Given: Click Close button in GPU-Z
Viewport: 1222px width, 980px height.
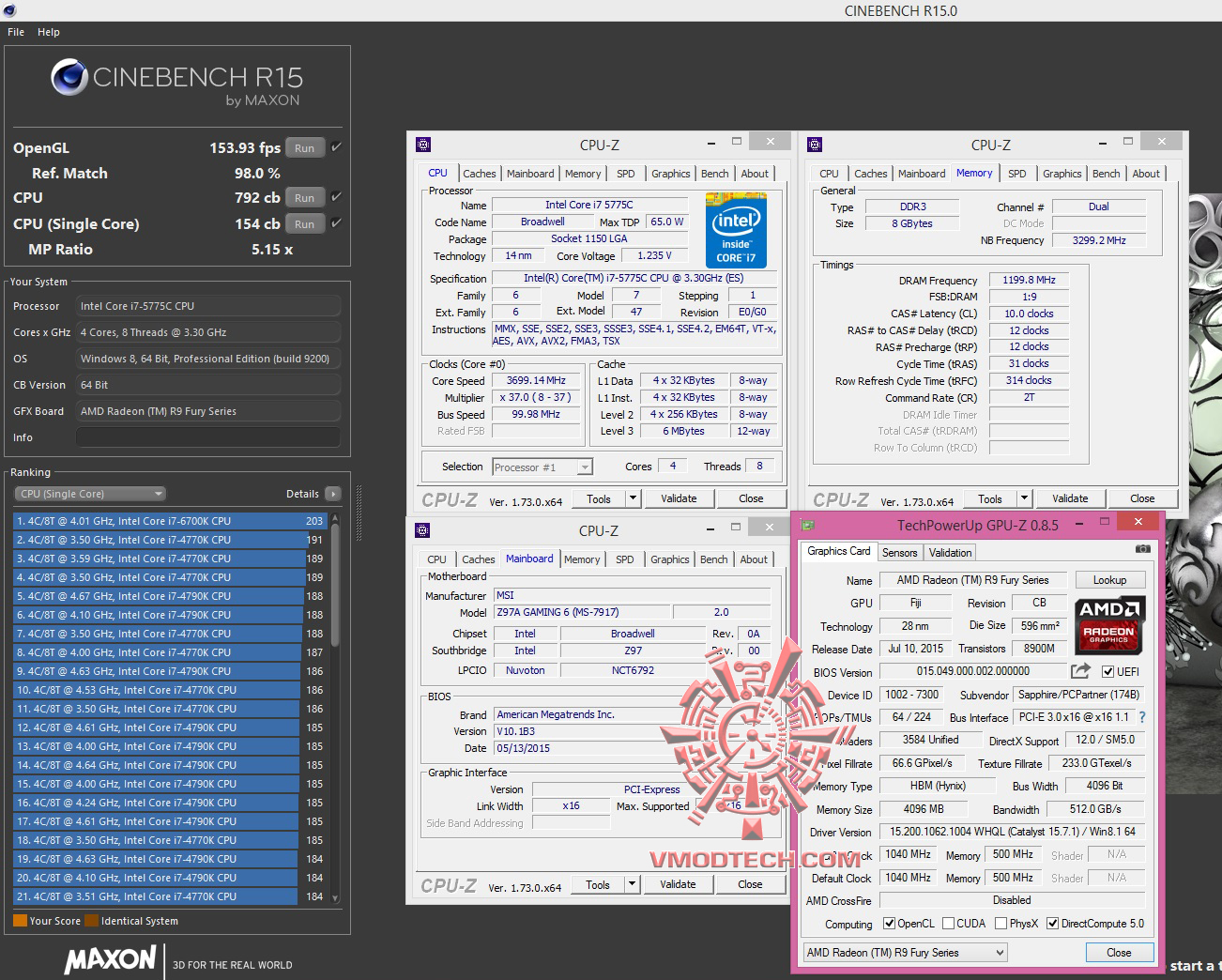Looking at the screenshot, I should [1119, 952].
